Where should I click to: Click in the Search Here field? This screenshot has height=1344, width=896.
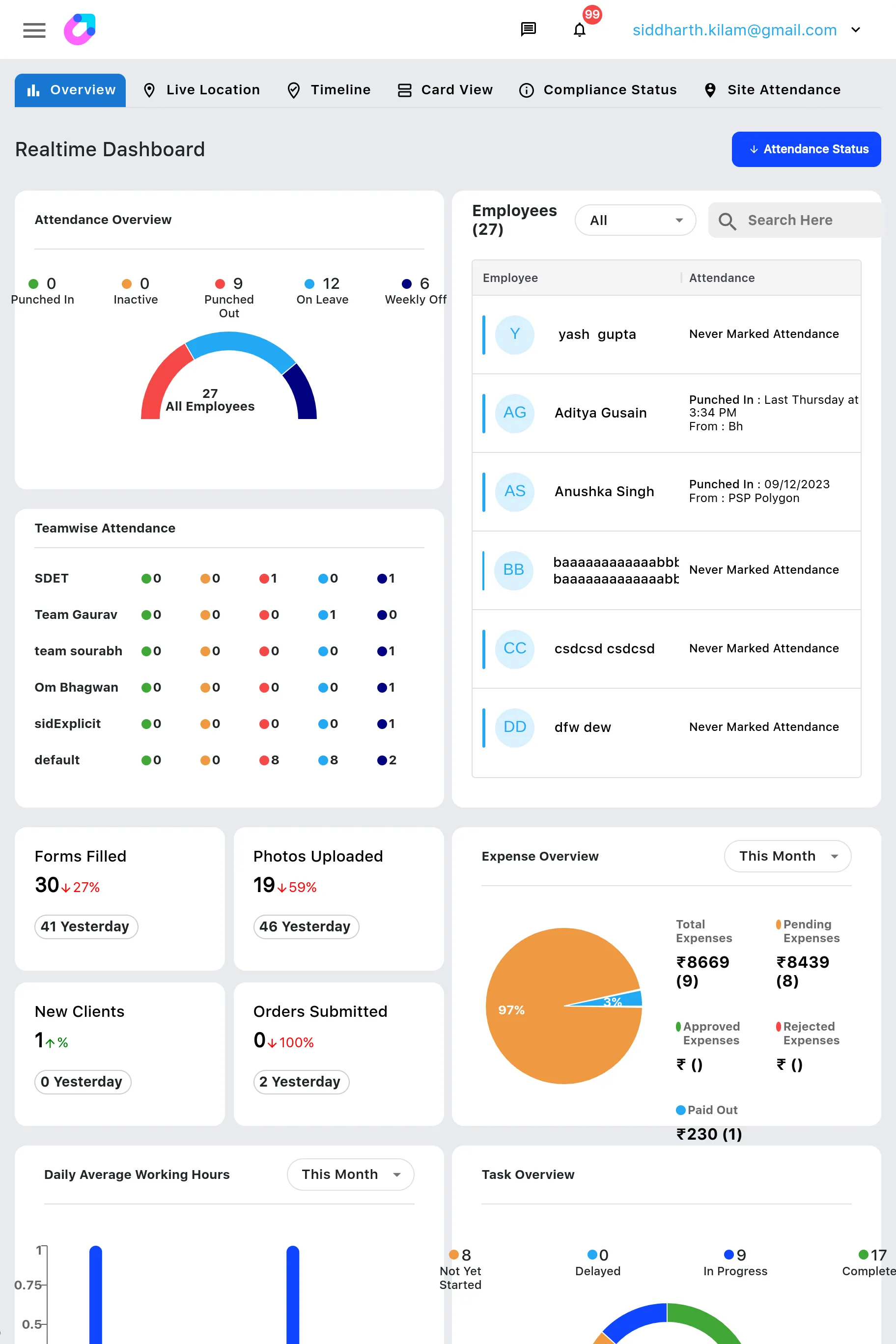(x=794, y=220)
